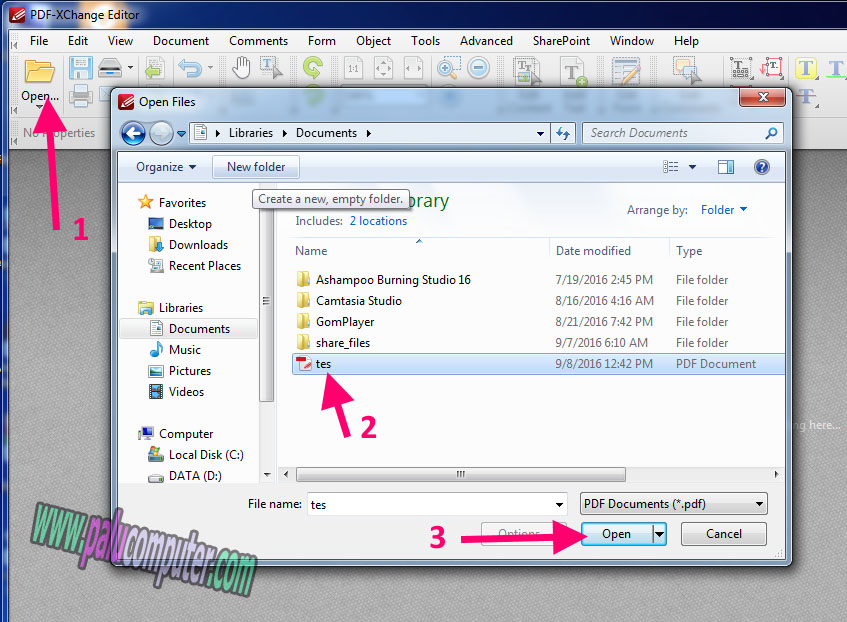847x622 pixels.
Task: Select Local Disk (C:) drive
Action: point(206,455)
